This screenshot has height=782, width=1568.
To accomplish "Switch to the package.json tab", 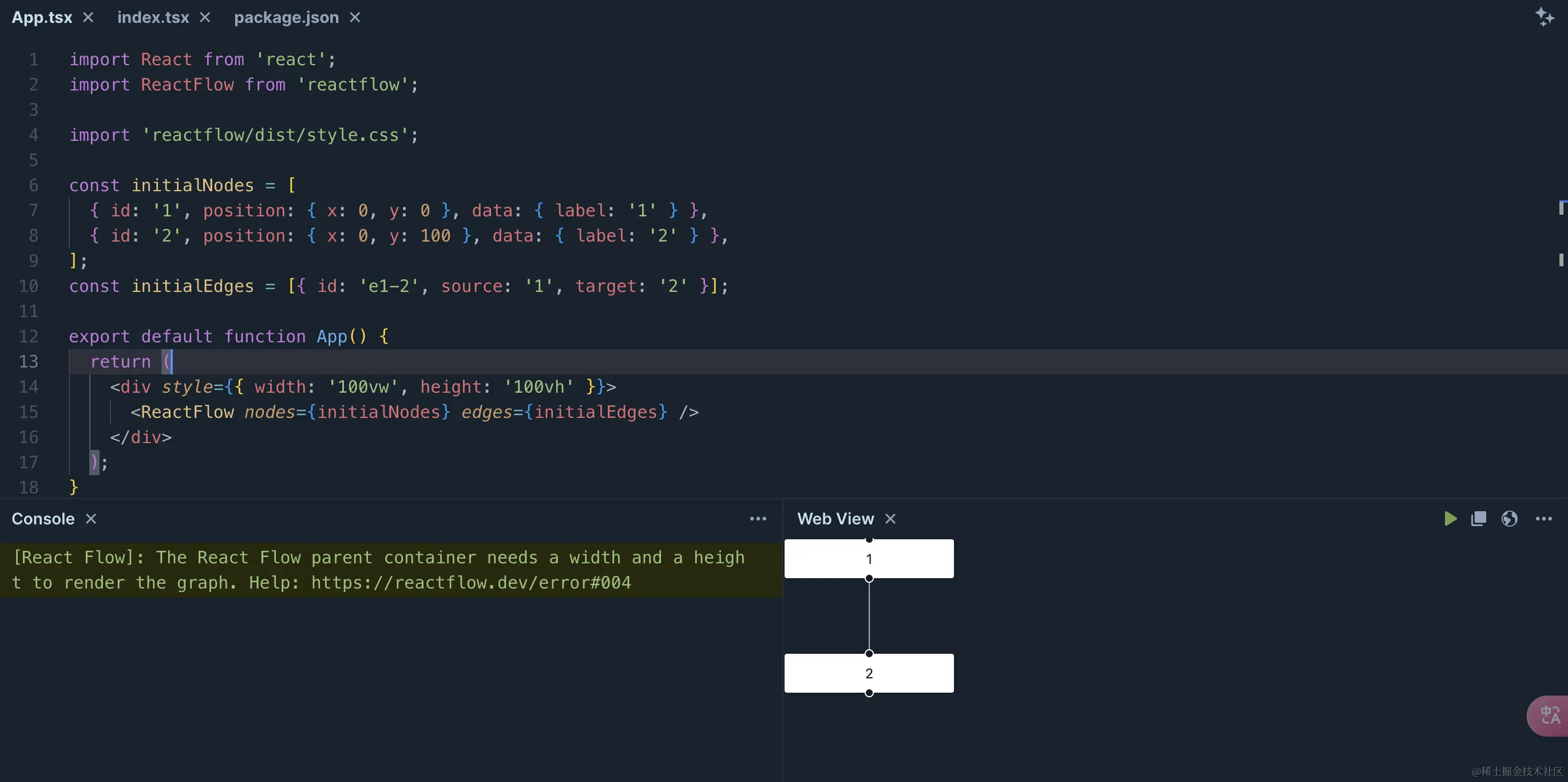I will 286,17.
